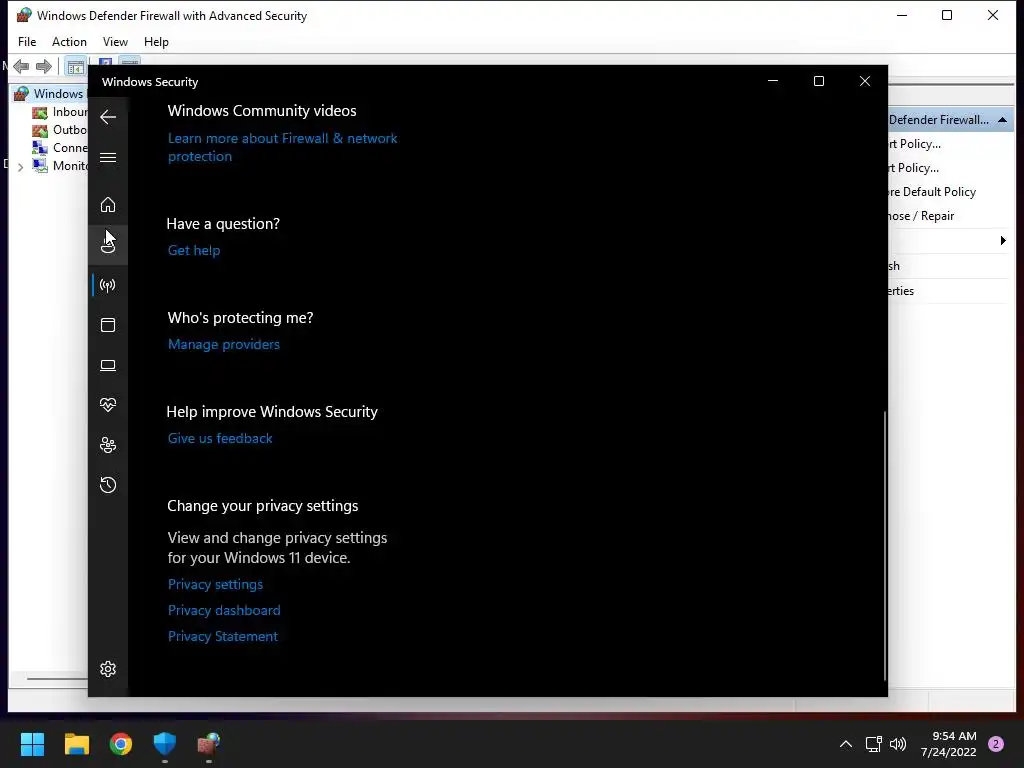Open Privacy Statement link
1024x768 pixels.
point(223,637)
